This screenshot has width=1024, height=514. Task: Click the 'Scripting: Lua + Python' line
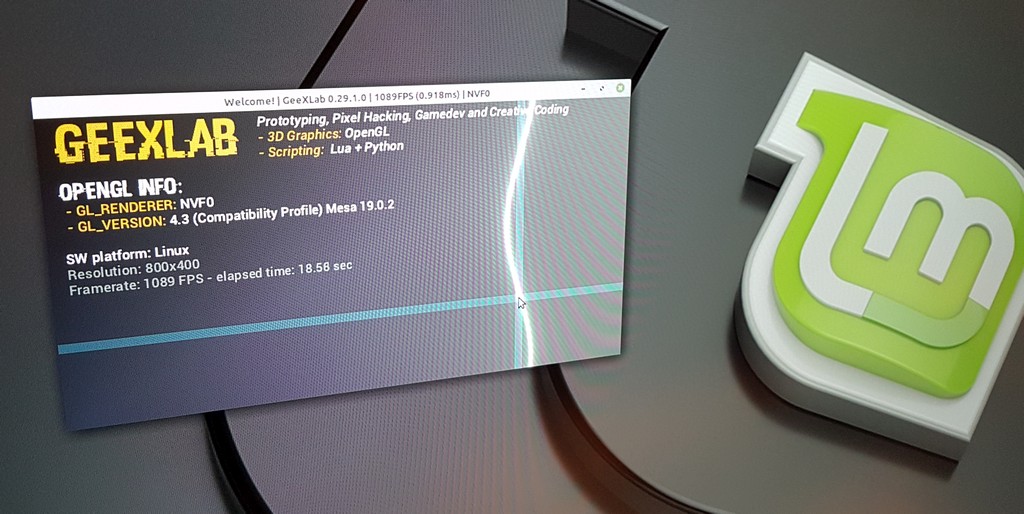click(x=331, y=150)
